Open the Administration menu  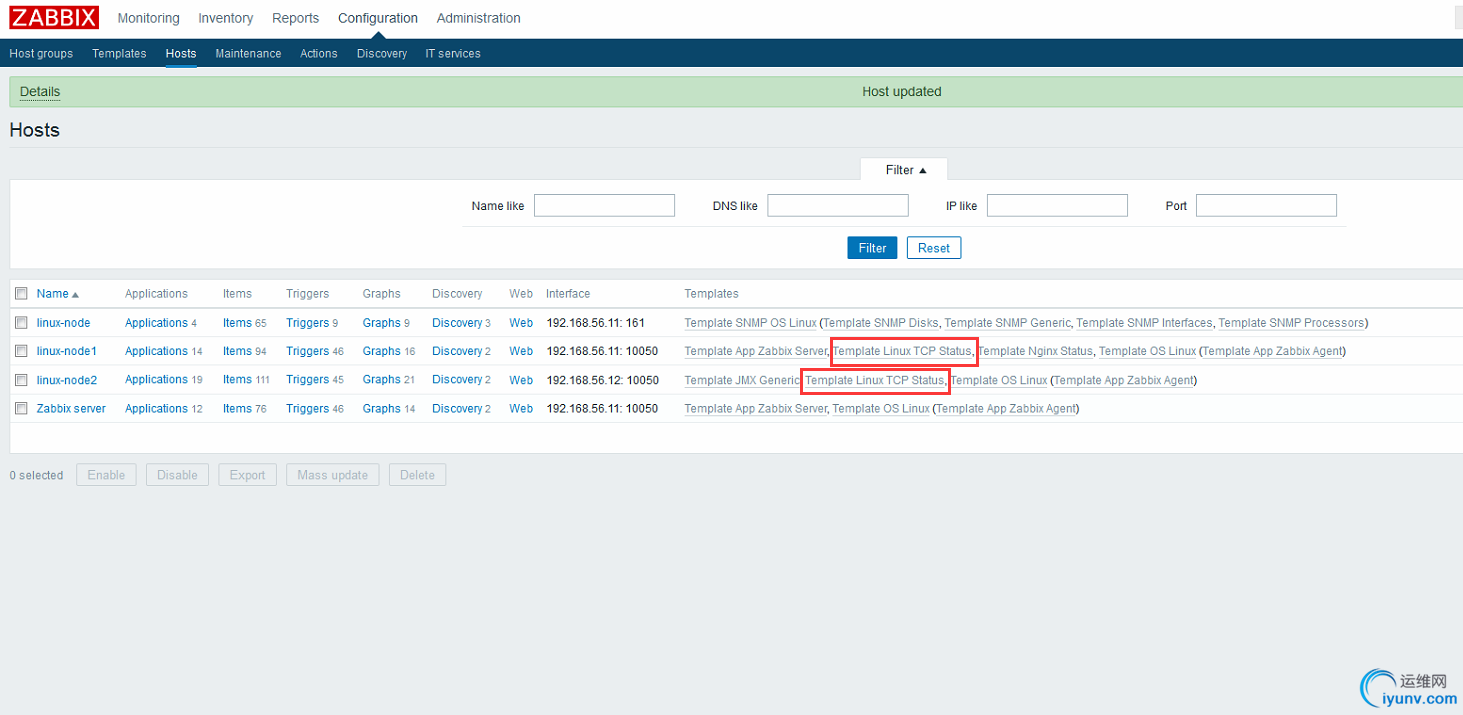pos(478,18)
